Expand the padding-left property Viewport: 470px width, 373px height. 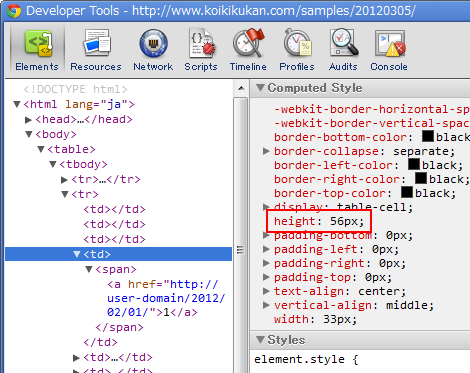pyautogui.click(x=266, y=249)
